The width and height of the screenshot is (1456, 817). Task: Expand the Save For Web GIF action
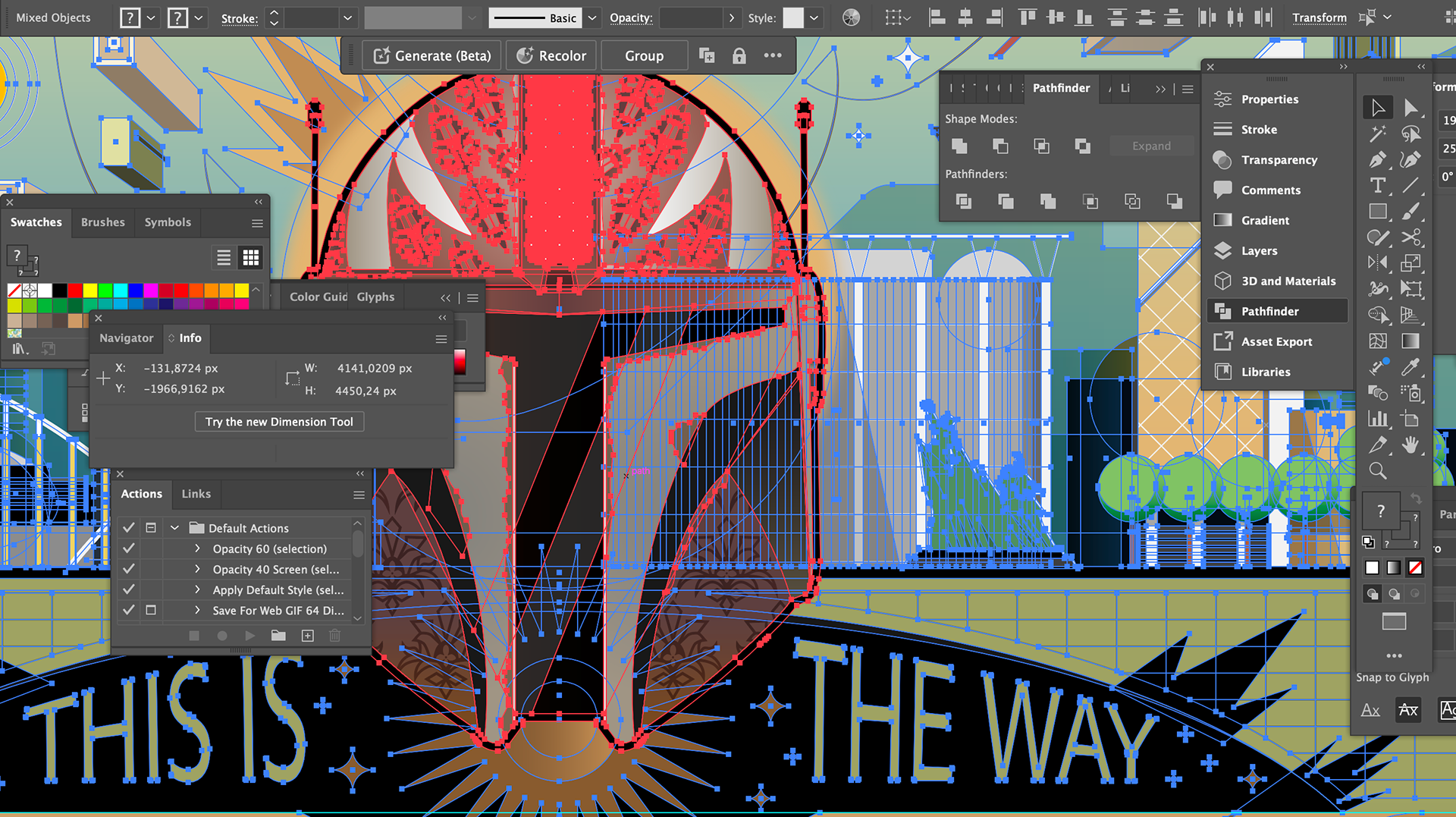pyautogui.click(x=198, y=609)
